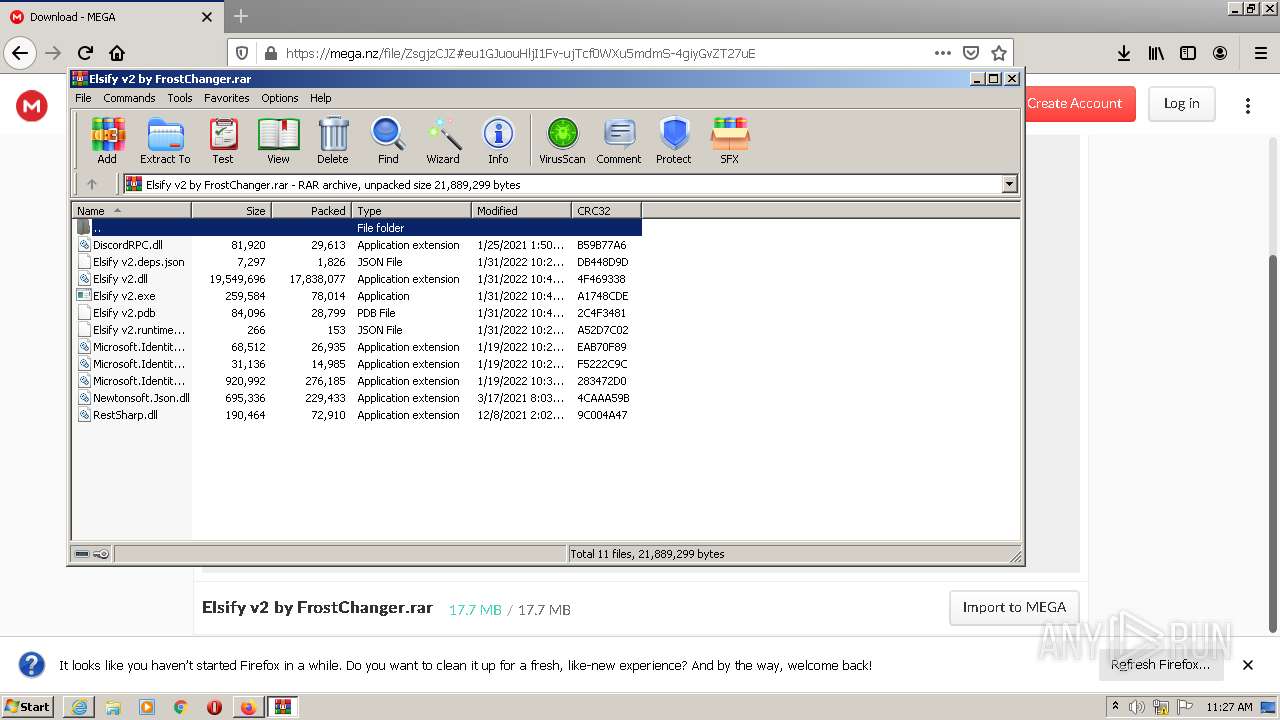The image size is (1280, 720).
Task: Open Firefox downloads panel
Action: coord(1124,53)
